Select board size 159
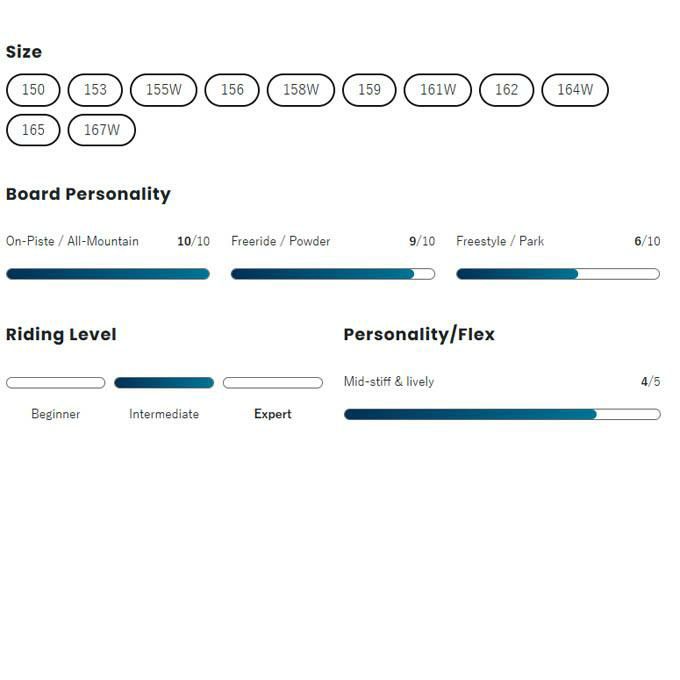This screenshot has height=680, width=680. tap(369, 90)
